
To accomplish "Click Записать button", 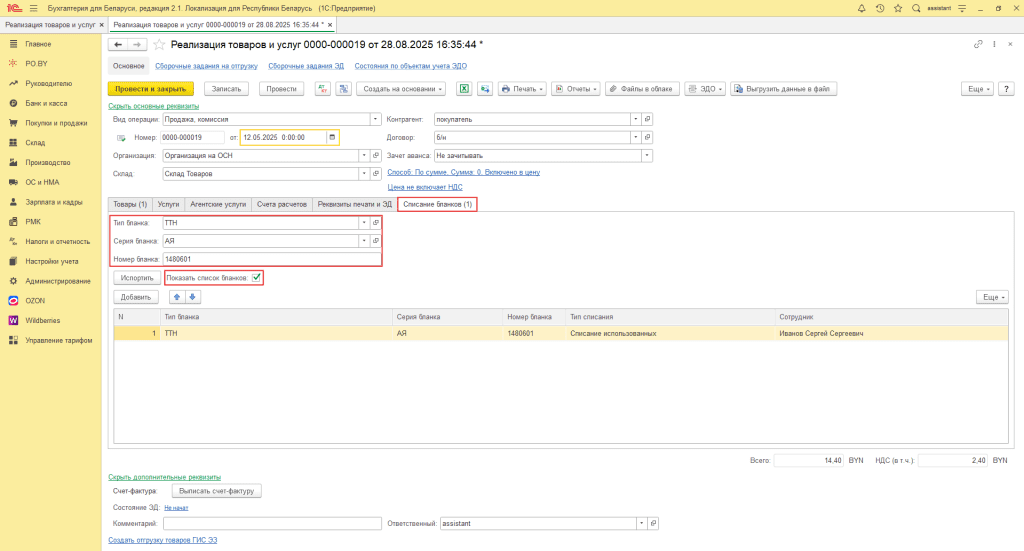I will click(227, 89).
